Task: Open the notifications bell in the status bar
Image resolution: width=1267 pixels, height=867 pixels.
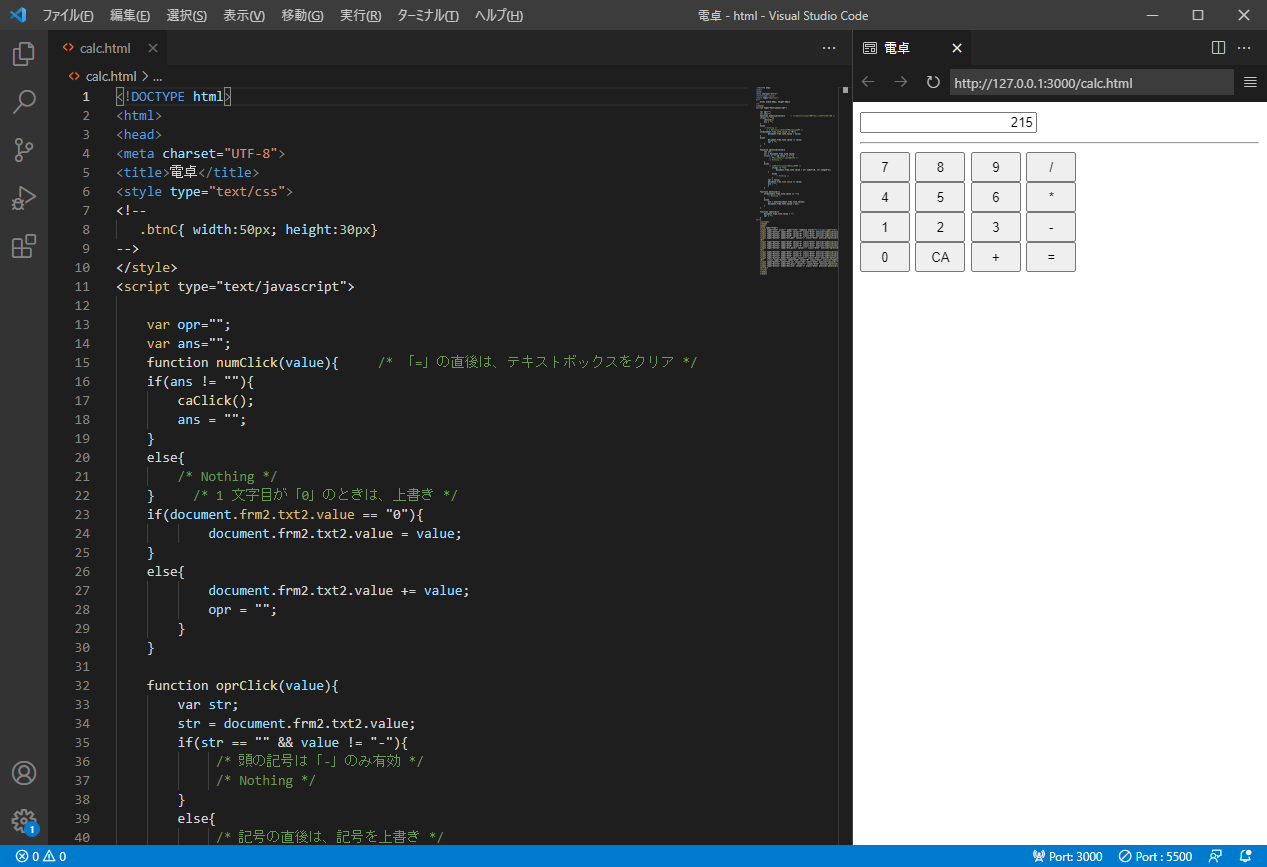Action: [1243, 856]
